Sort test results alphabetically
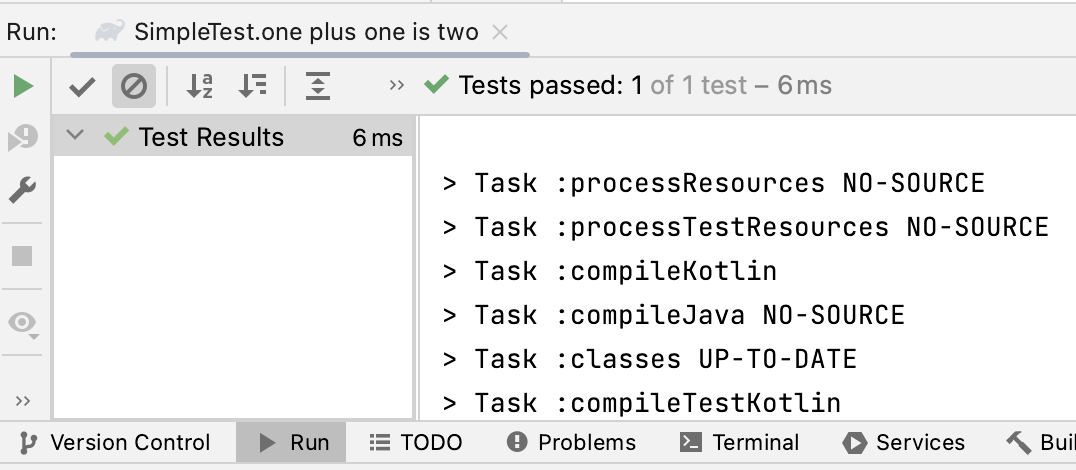This screenshot has width=1076, height=470. coord(200,86)
